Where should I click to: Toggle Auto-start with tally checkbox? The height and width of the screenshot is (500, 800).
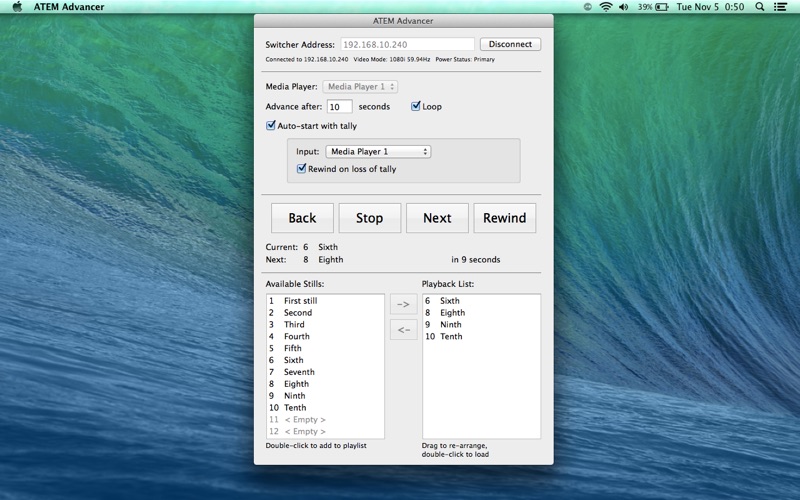(x=271, y=126)
